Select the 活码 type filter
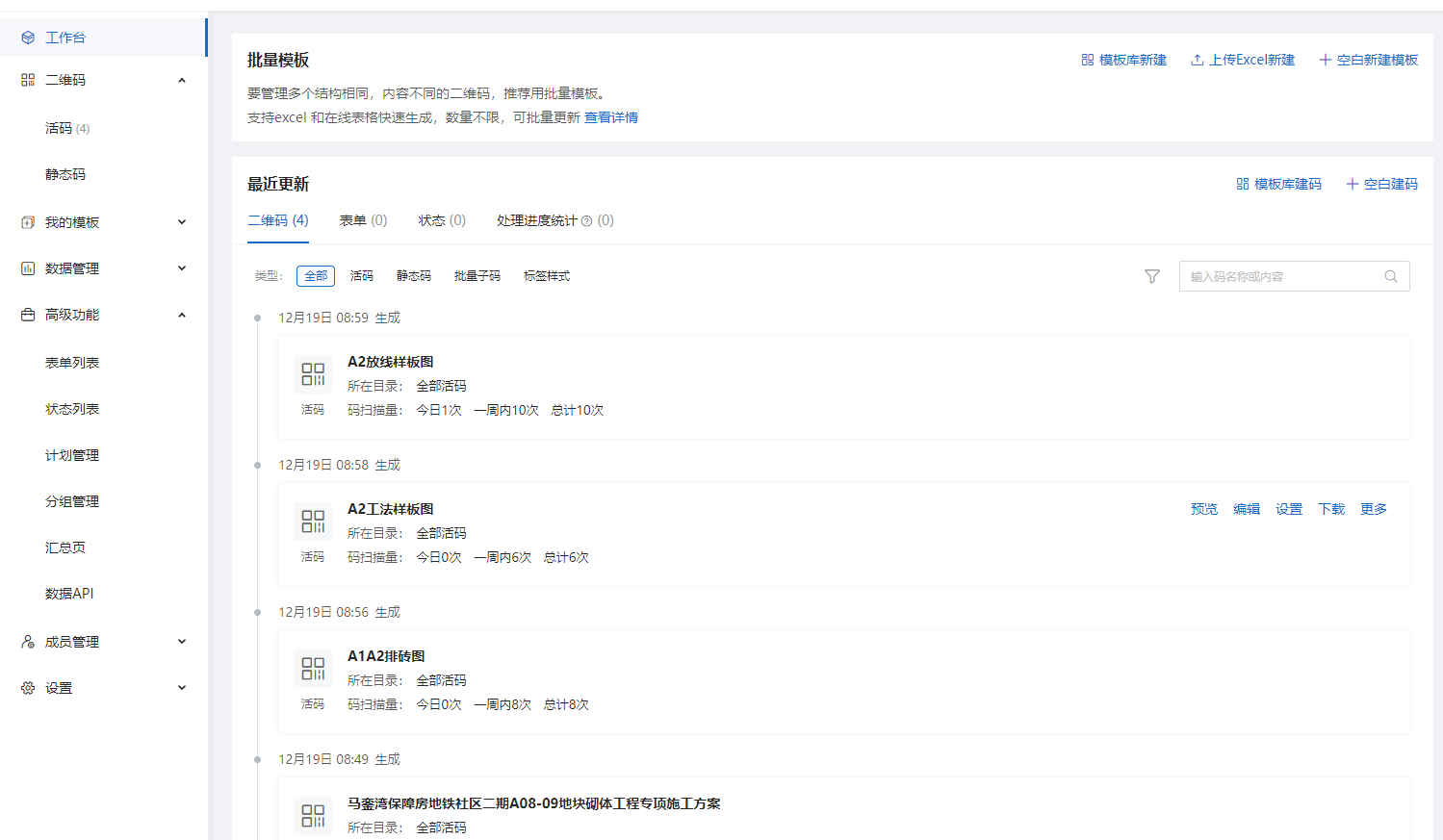 [x=362, y=275]
